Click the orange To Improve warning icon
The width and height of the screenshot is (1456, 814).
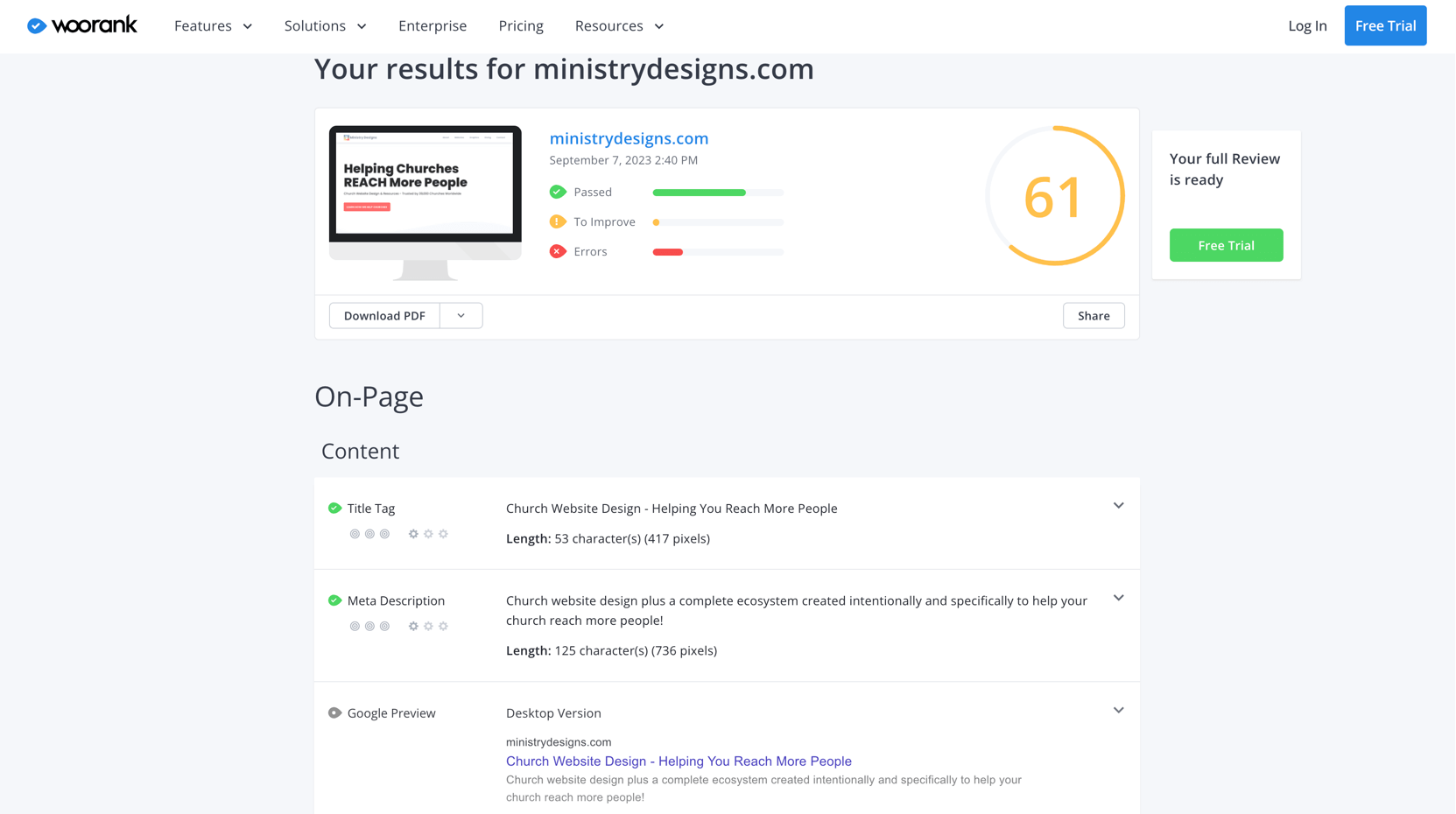point(558,221)
